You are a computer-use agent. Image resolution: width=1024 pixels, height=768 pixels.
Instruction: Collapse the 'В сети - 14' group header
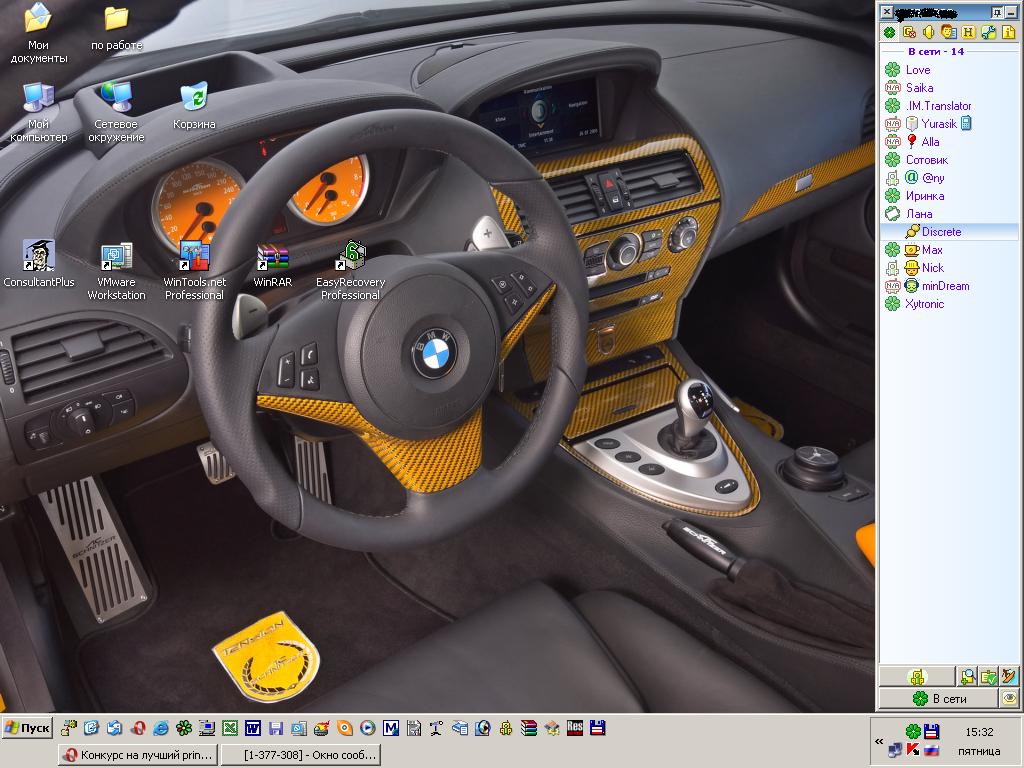click(936, 52)
